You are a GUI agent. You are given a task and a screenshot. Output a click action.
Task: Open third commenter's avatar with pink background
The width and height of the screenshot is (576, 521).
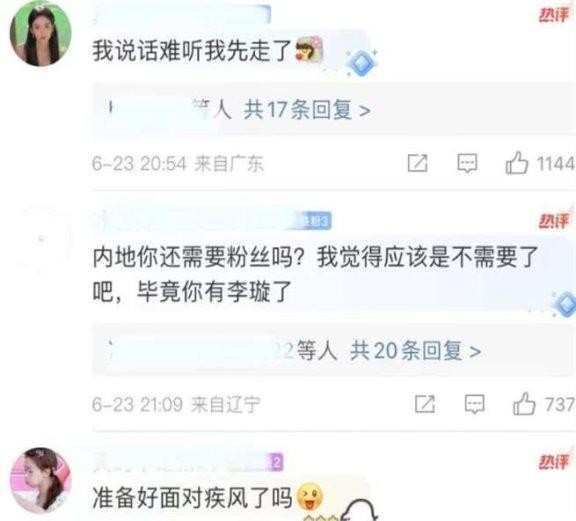[x=41, y=479]
